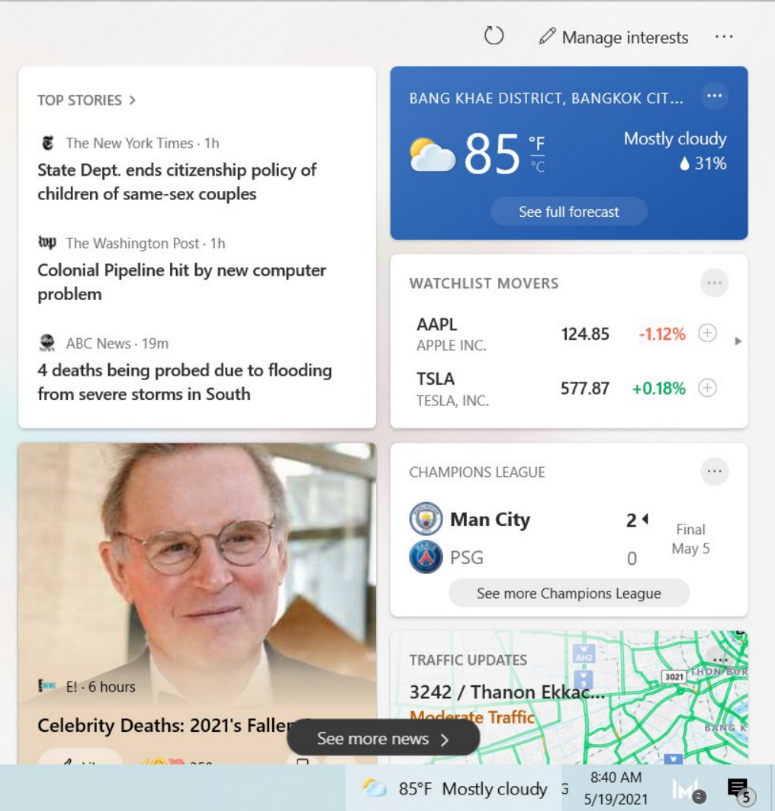
Task: Expand Top Stories section
Action: point(86,100)
